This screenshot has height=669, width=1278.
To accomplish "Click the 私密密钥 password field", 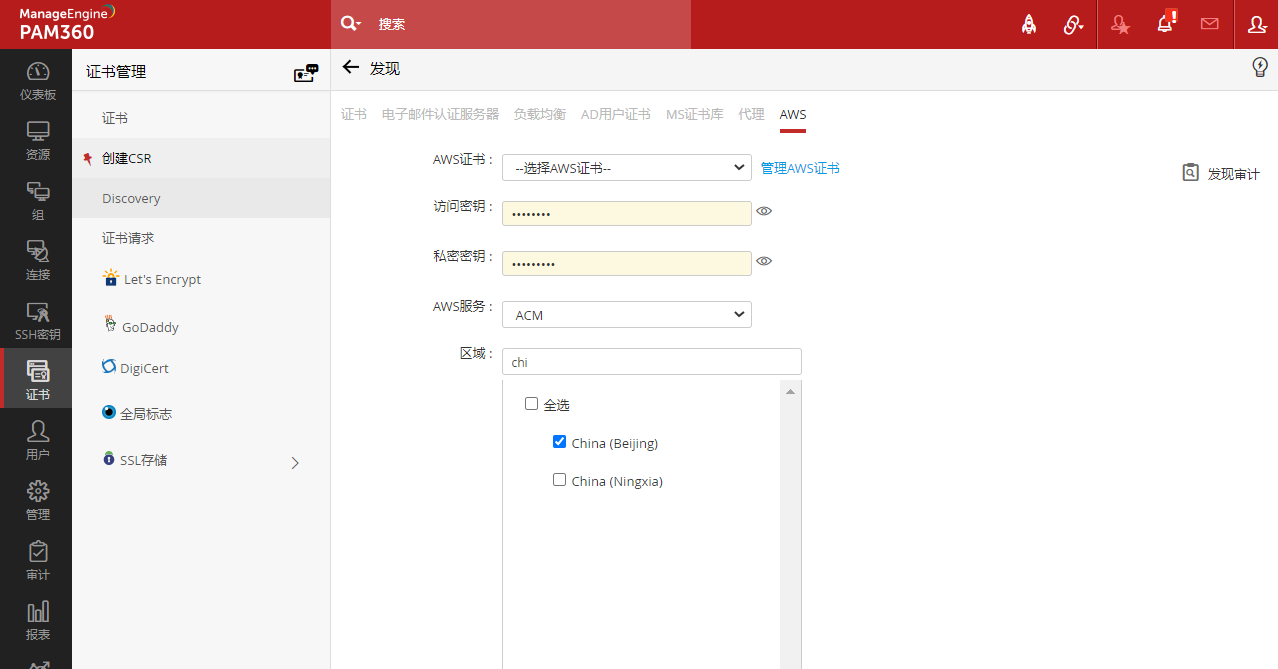I will [x=627, y=263].
